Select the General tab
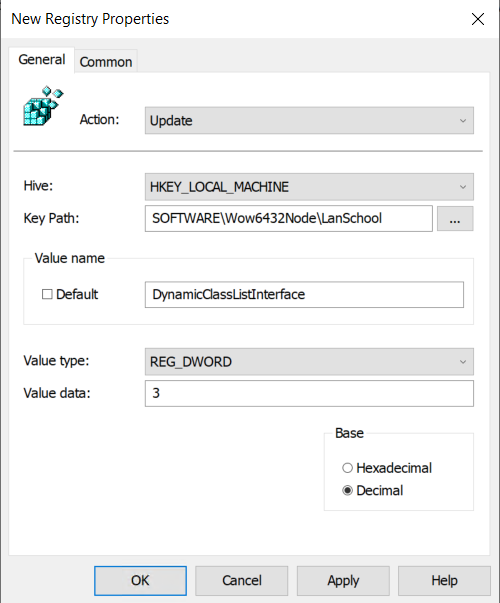The width and height of the screenshot is (500, 603). tap(42, 60)
